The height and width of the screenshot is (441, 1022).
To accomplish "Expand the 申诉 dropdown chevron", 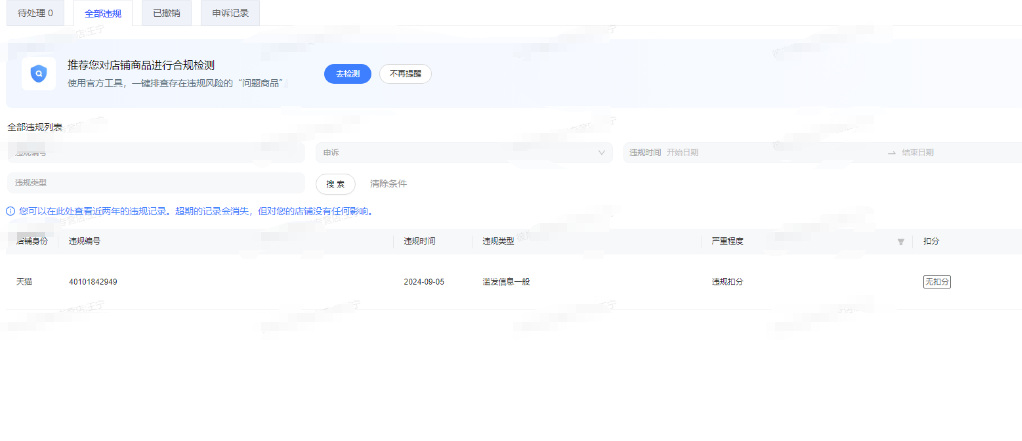I will pyautogui.click(x=602, y=153).
